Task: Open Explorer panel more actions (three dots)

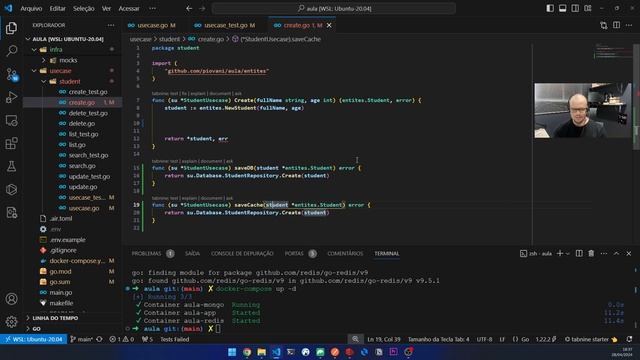Action: point(111,25)
